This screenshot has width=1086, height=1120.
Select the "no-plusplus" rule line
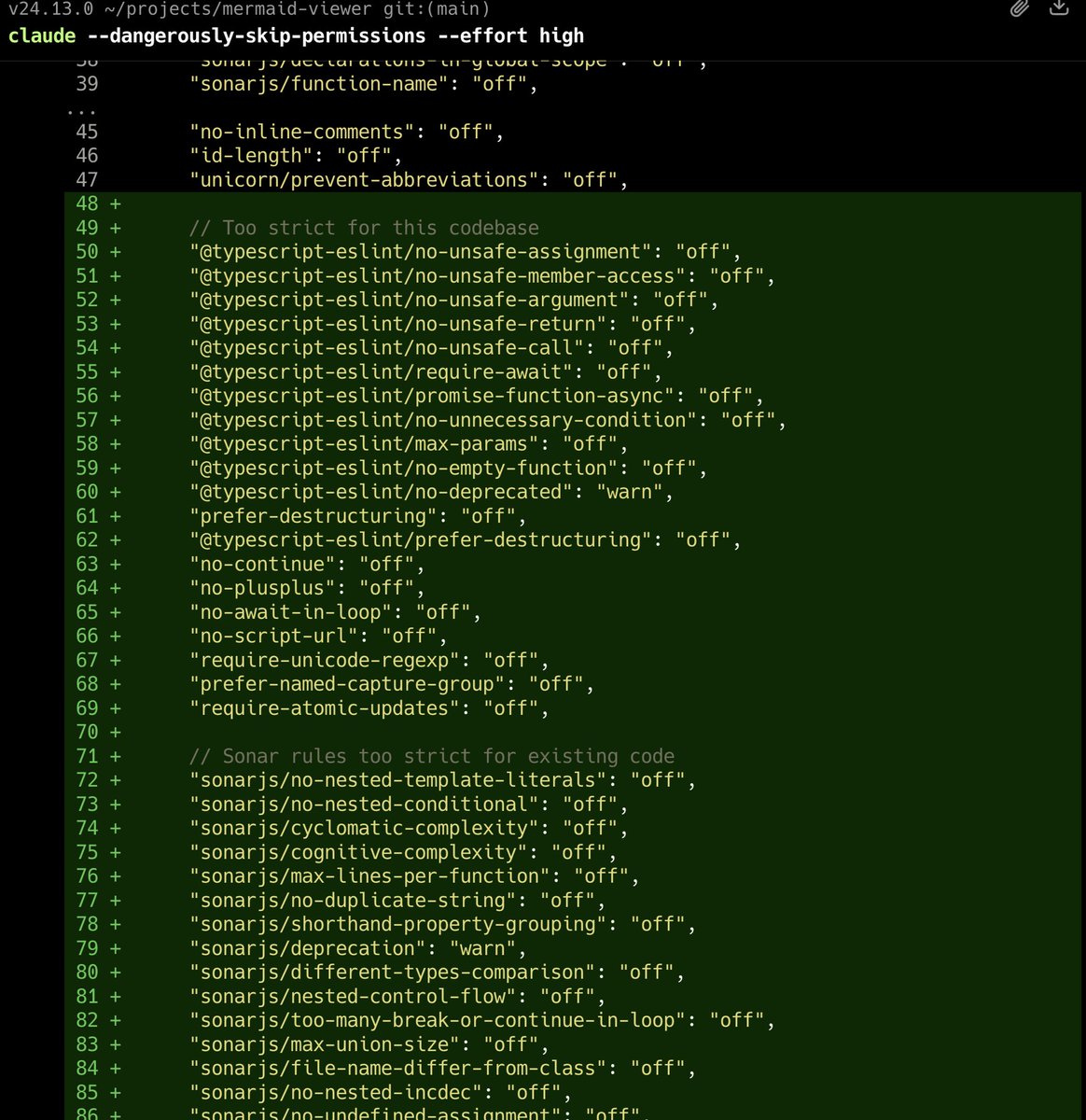pos(307,589)
